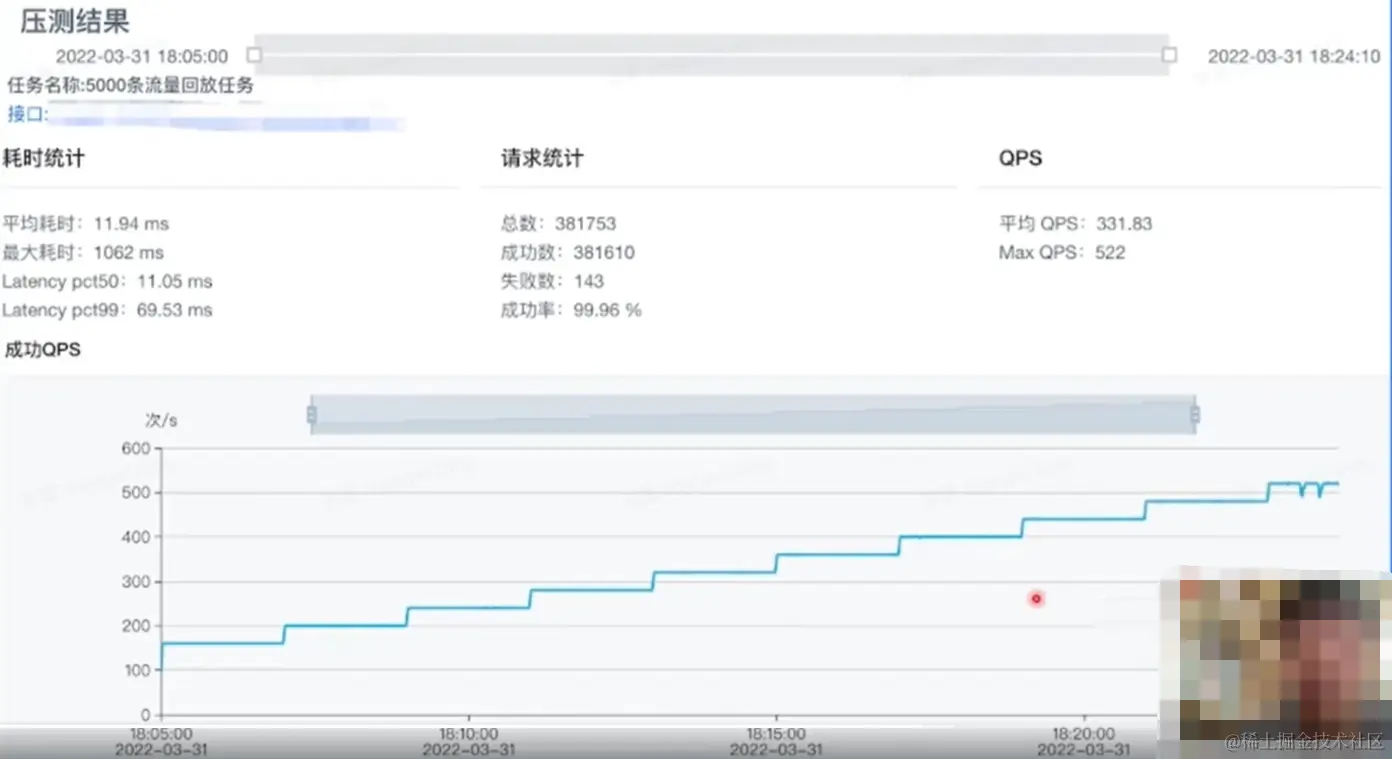Click the 18:05:00 x-axis tick label
This screenshot has height=759, width=1392.
click(x=162, y=734)
